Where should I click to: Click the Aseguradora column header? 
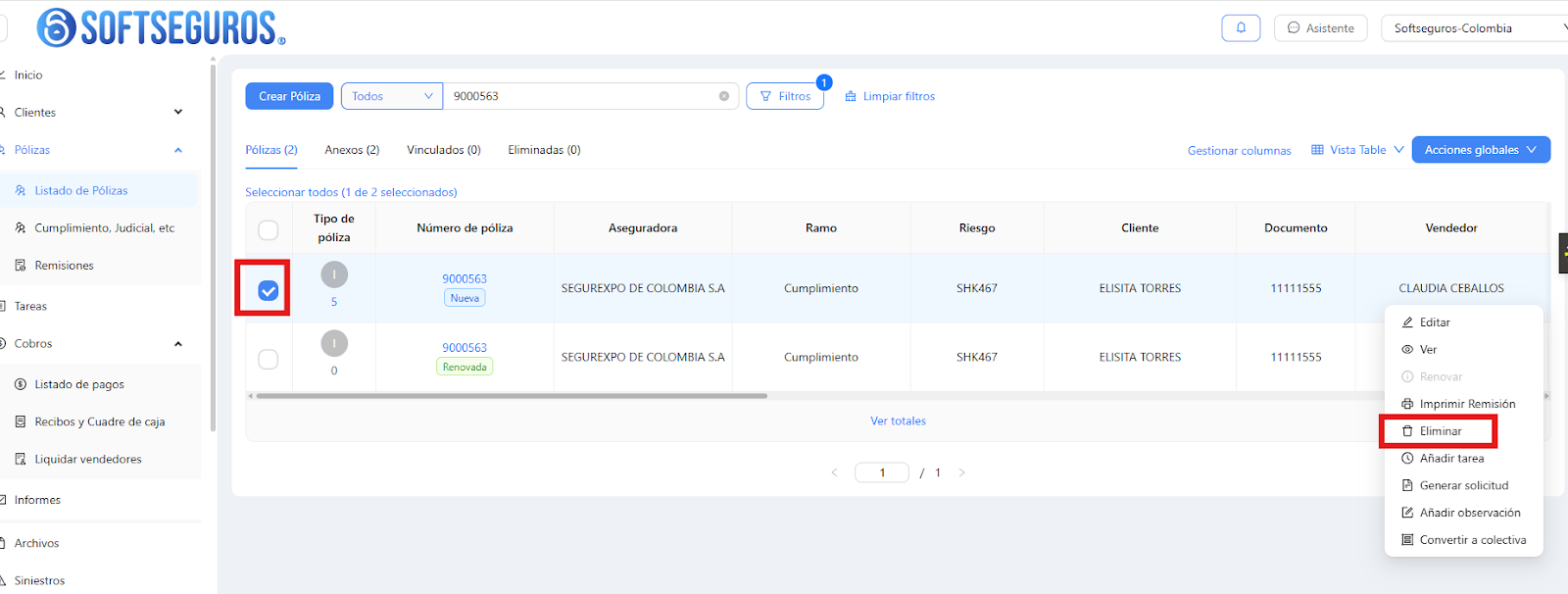pyautogui.click(x=643, y=228)
